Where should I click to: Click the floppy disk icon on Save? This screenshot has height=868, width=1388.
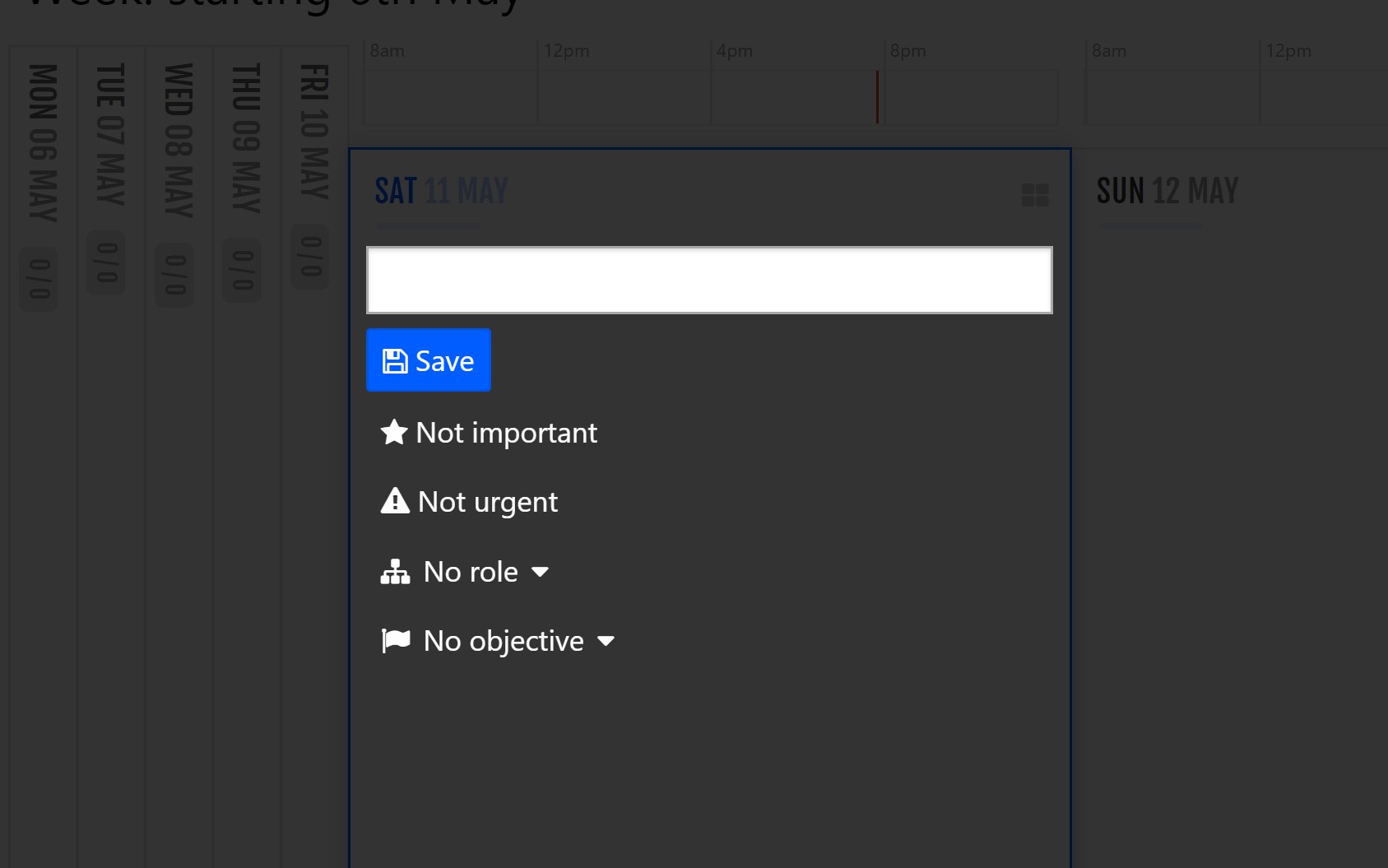coord(394,359)
